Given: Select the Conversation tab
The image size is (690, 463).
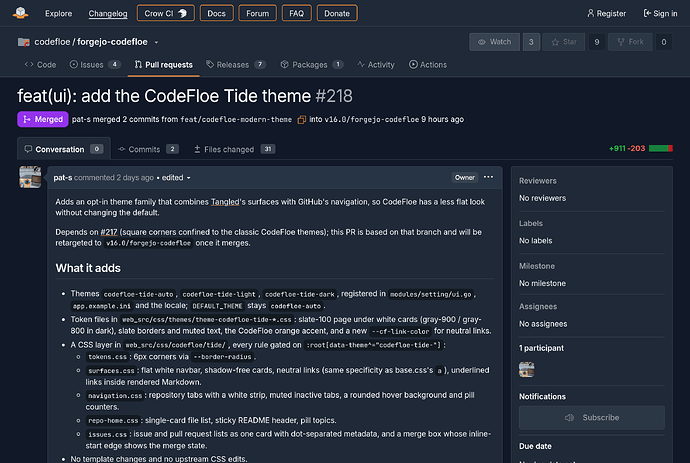Looking at the screenshot, I should coord(64,149).
